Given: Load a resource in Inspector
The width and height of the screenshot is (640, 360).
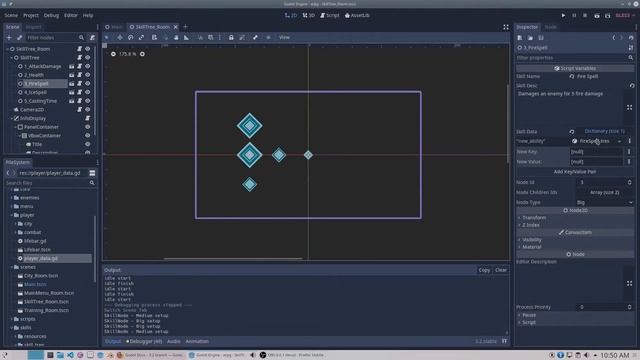Looking at the screenshot, I should point(530,38).
